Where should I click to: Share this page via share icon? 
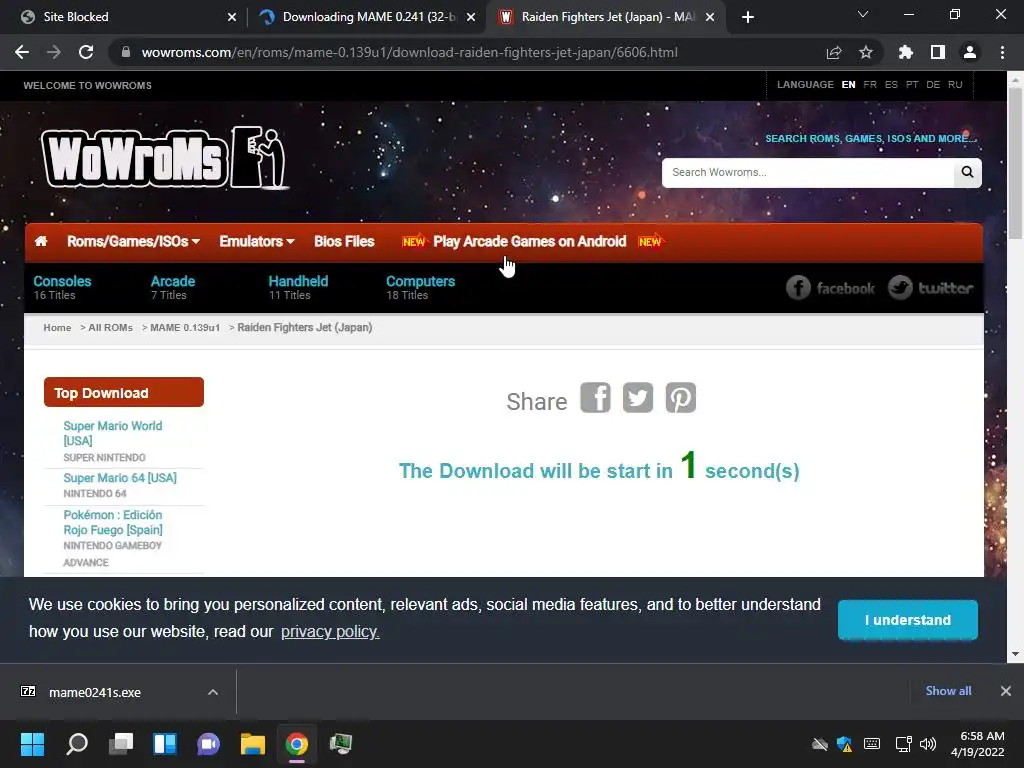pyautogui.click(x=834, y=52)
